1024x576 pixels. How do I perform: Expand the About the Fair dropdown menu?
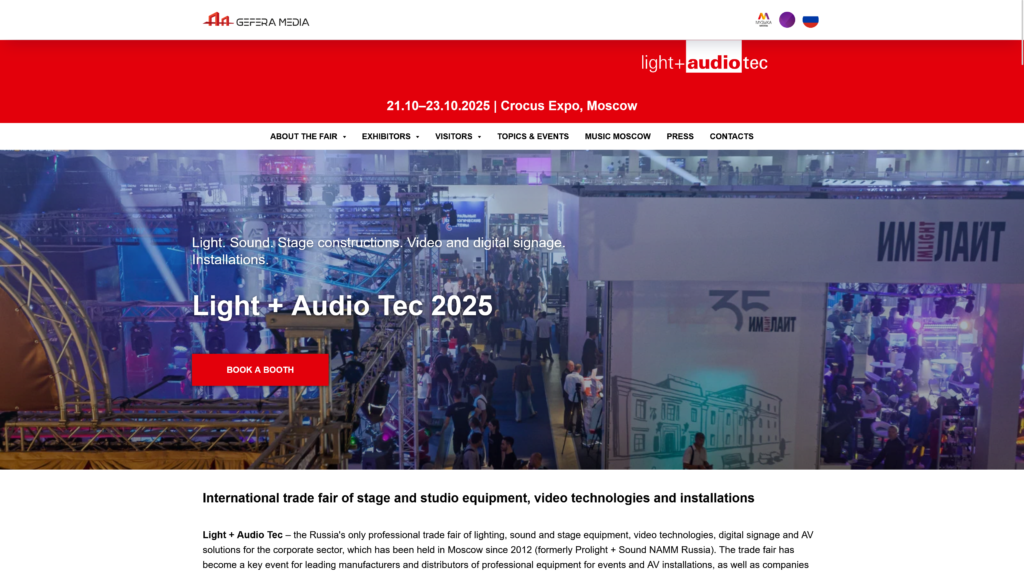(x=308, y=136)
